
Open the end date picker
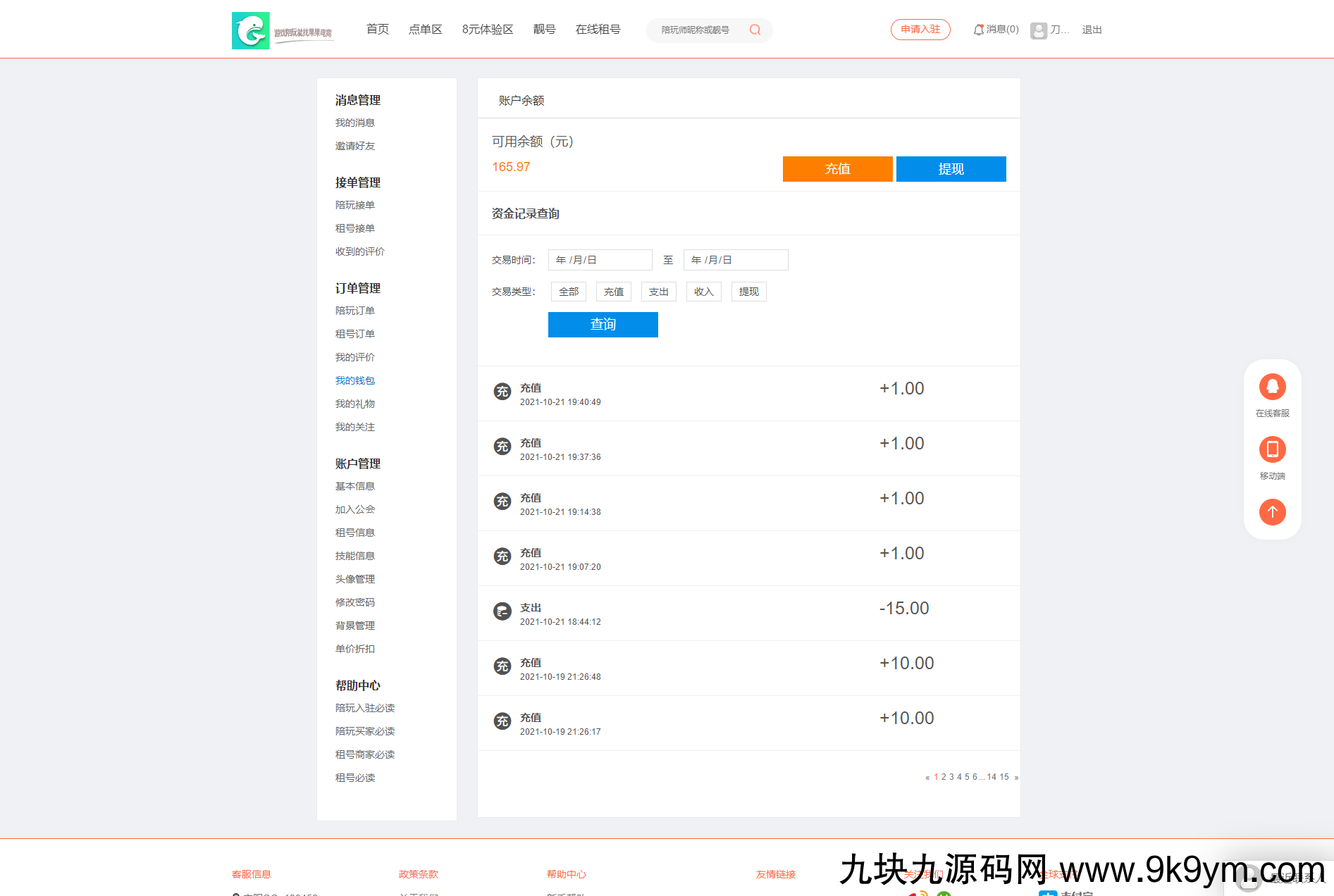click(x=735, y=260)
